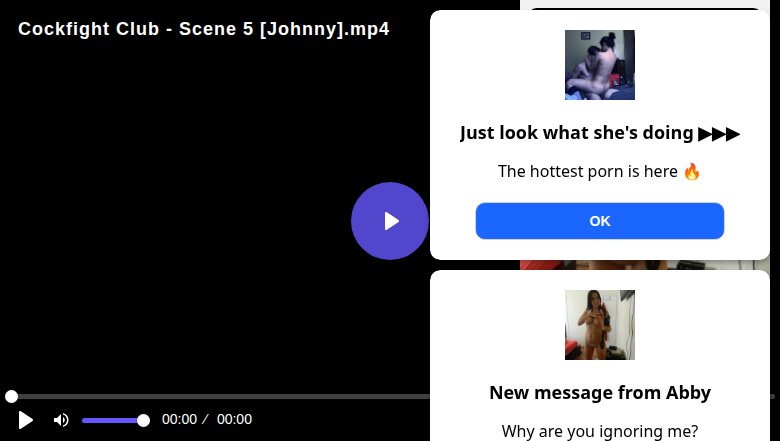This screenshot has width=780, height=441.
Task: Click the seek bar handle at start
Action: [x=11, y=397]
